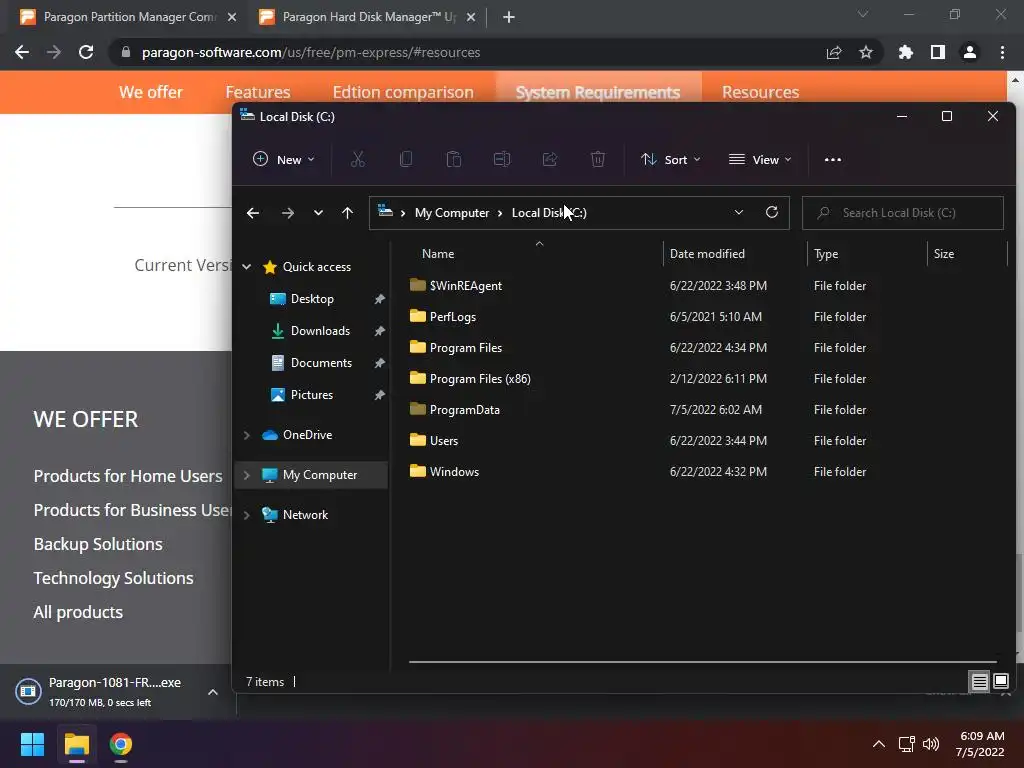Collapse the Quick access tree node
Viewport: 1024px width, 768px height.
coord(247,266)
